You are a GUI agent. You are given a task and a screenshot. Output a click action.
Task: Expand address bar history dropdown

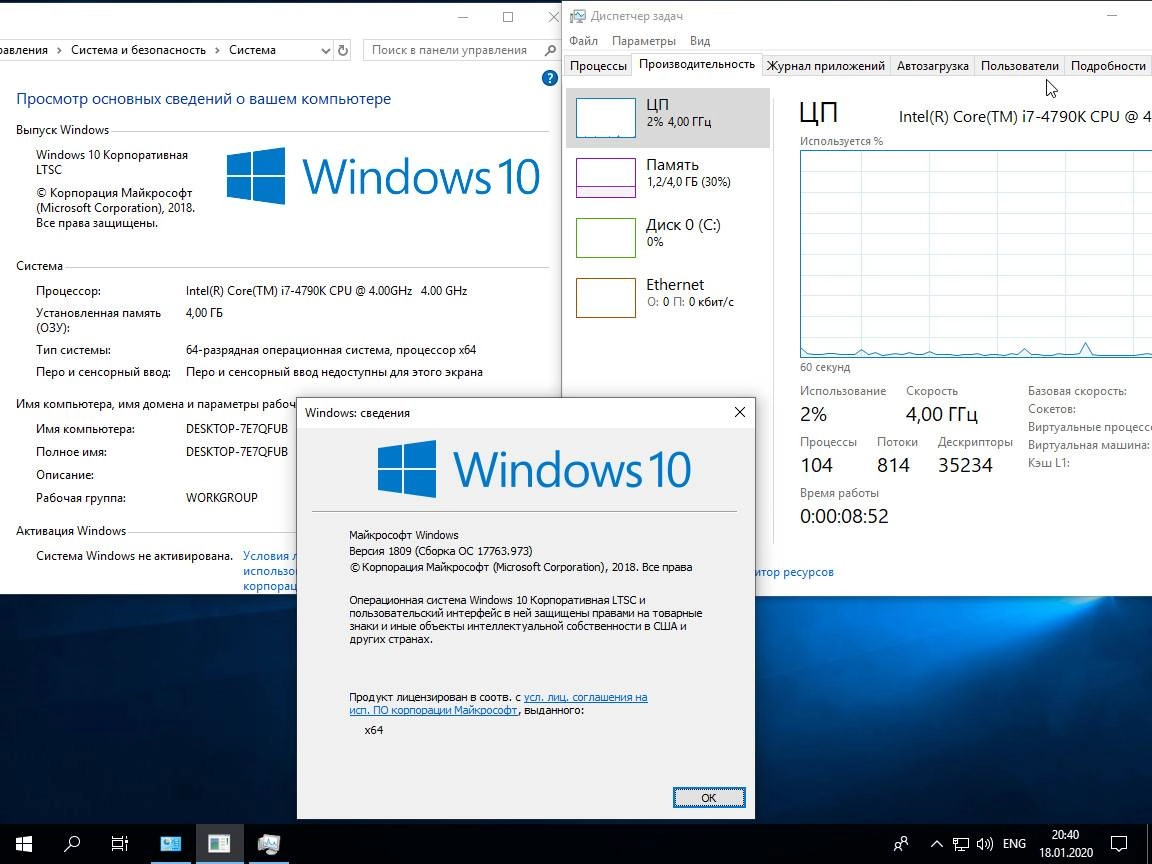point(325,50)
